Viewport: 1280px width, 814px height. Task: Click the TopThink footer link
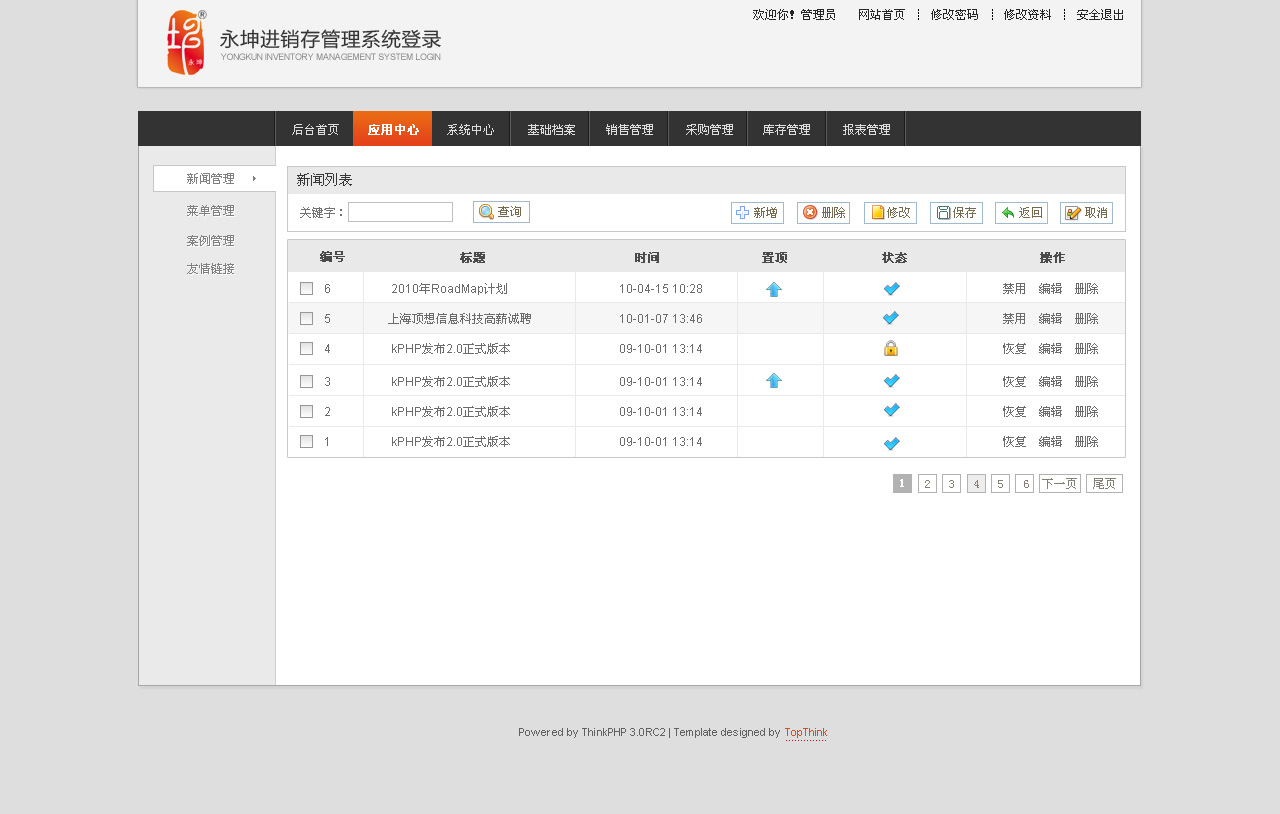(806, 733)
